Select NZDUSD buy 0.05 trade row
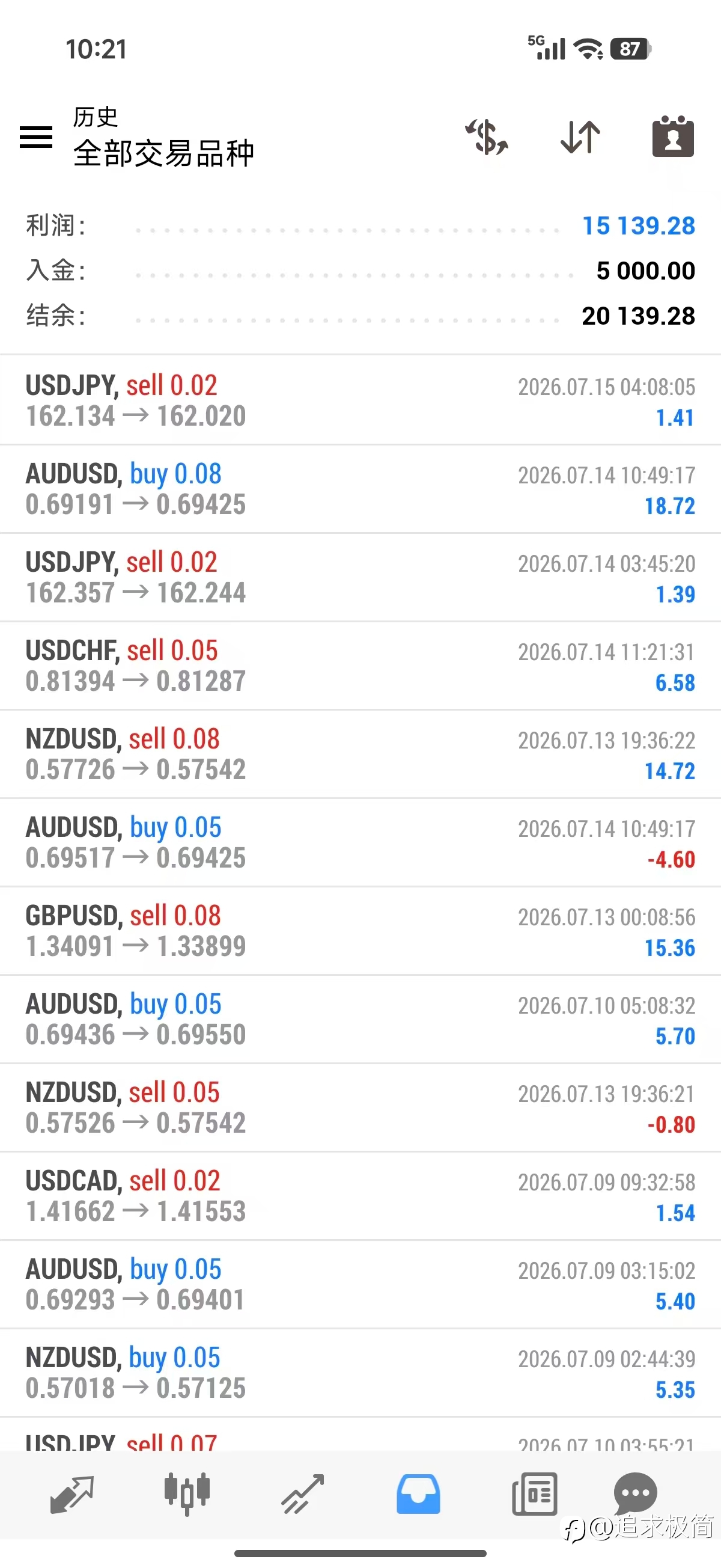This screenshot has height=1568, width=721. 360,1373
